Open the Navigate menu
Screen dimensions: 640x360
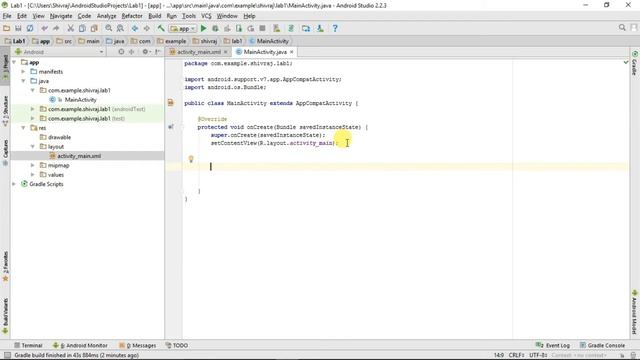(x=61, y=16)
